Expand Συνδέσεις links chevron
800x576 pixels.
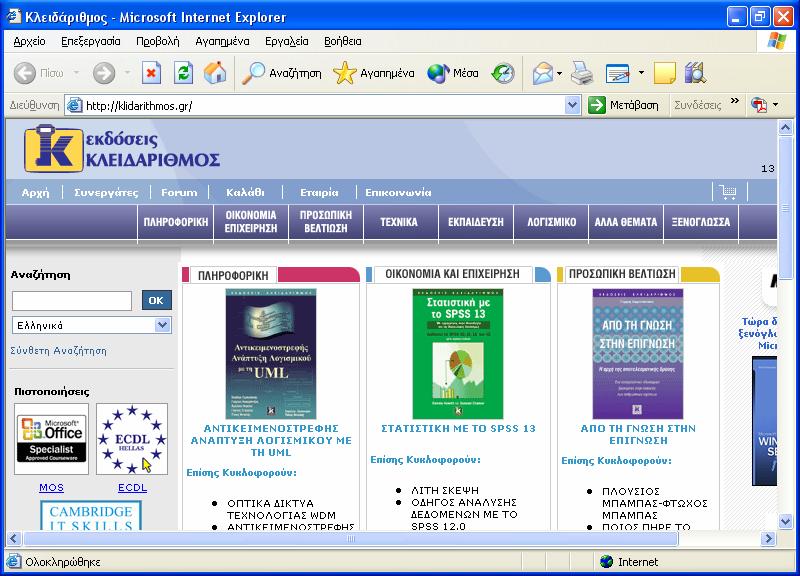click(735, 101)
